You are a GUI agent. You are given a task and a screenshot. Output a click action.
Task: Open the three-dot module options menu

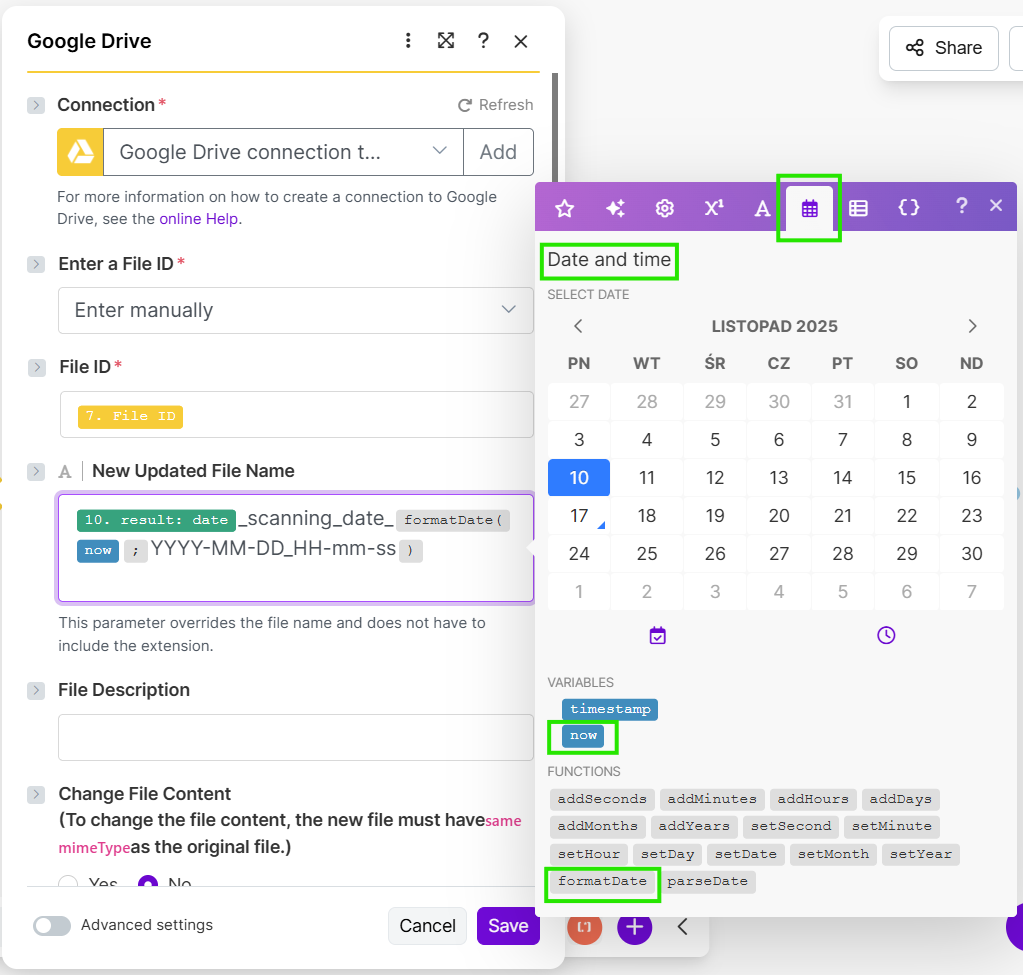click(408, 41)
